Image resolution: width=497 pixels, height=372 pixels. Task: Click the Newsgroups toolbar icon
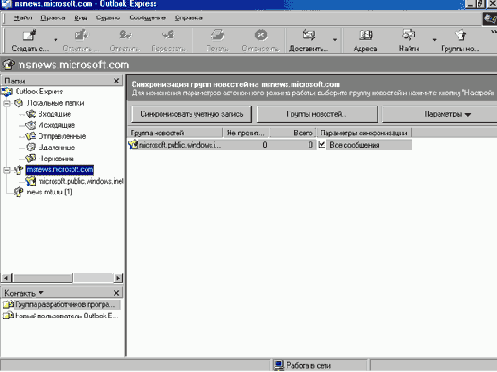pyautogui.click(x=460, y=35)
